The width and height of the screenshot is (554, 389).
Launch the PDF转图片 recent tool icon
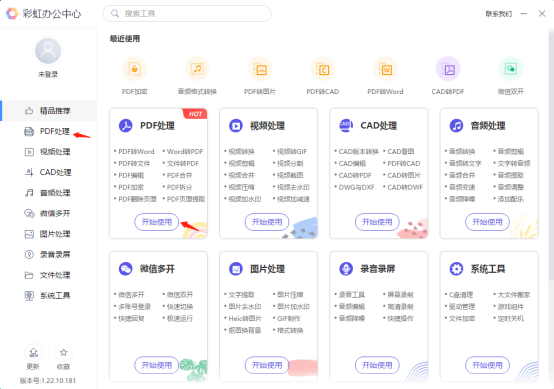260,69
